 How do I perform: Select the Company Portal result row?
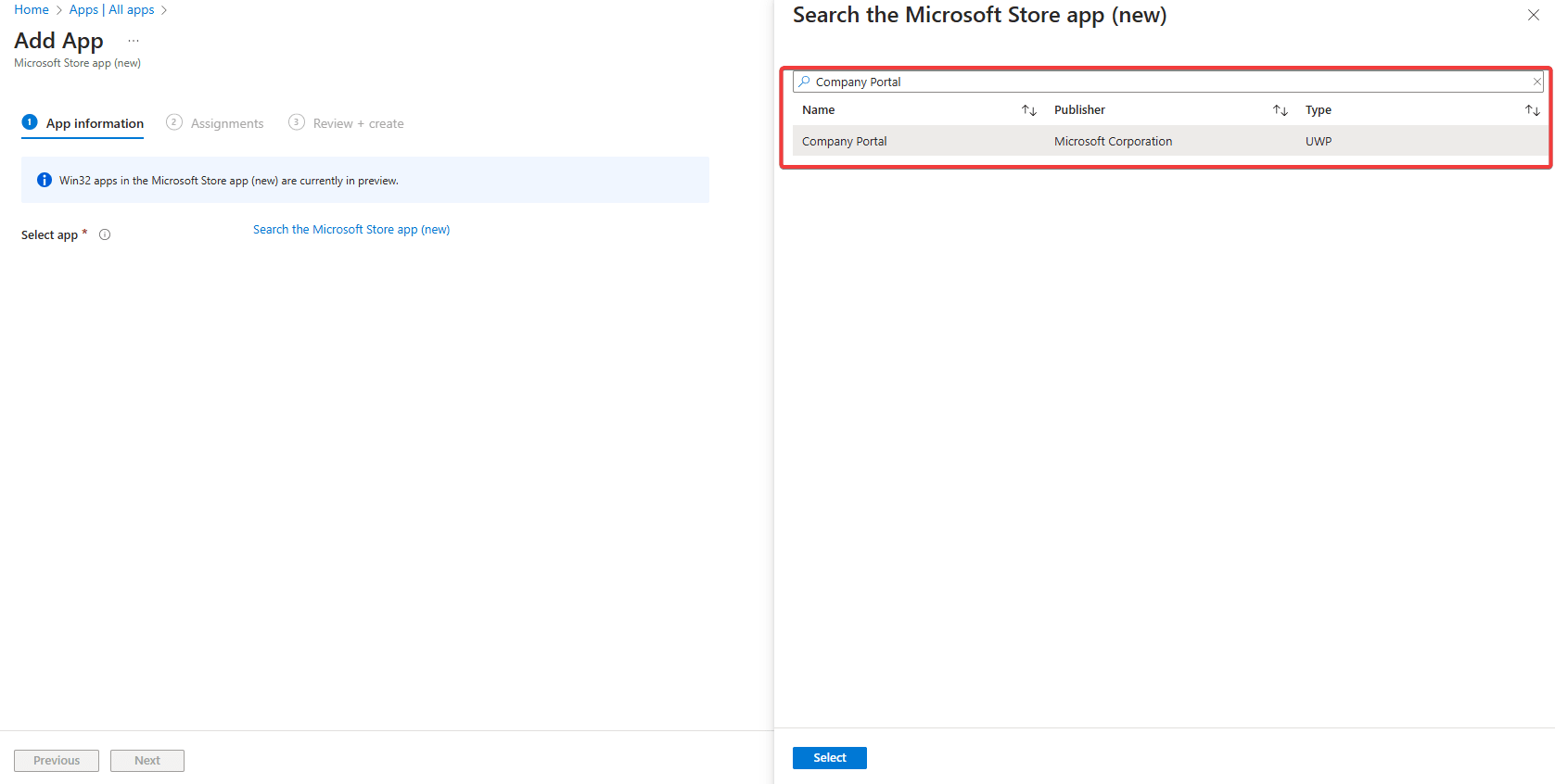(1170, 141)
